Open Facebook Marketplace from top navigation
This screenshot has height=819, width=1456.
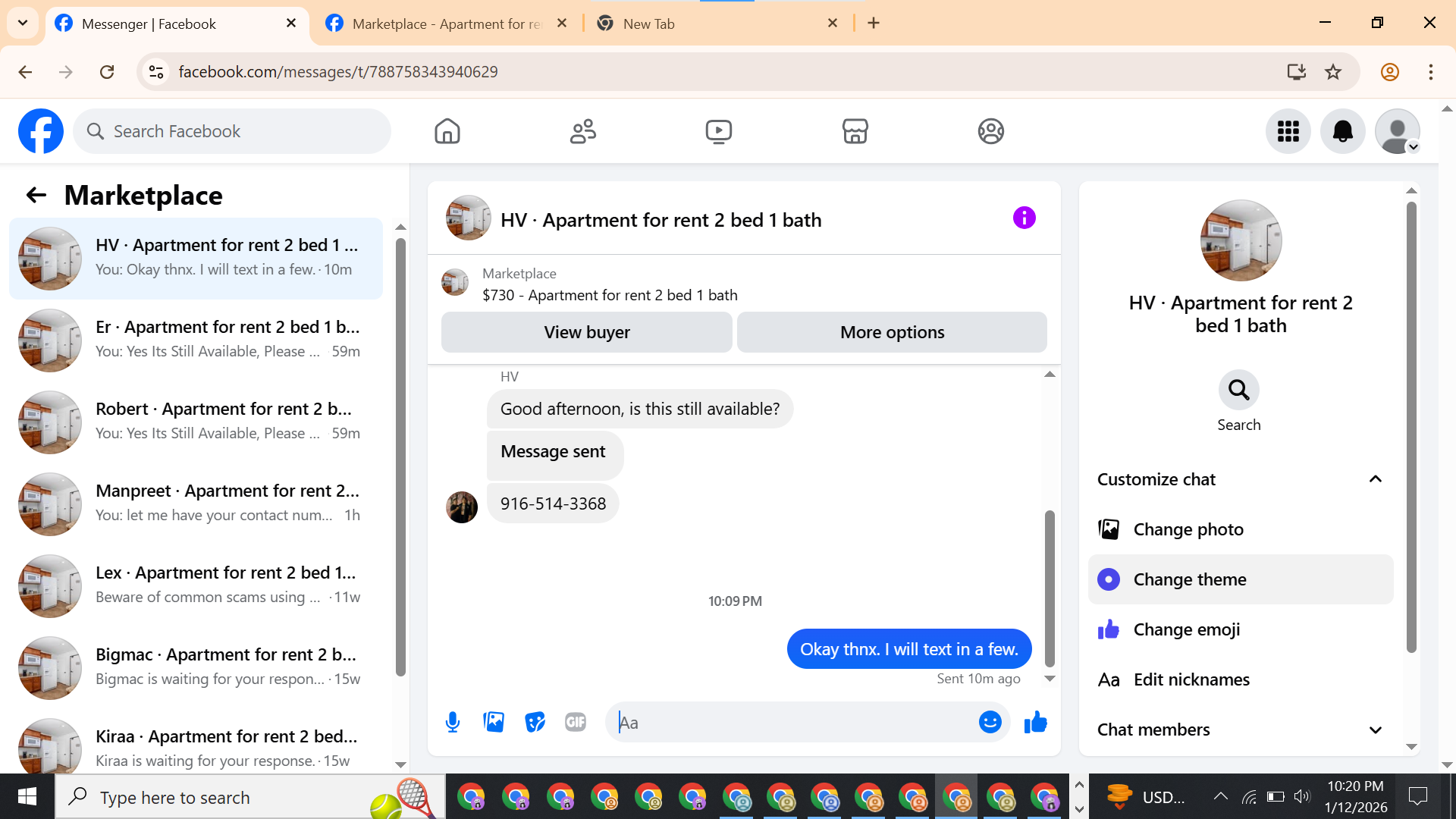(855, 131)
